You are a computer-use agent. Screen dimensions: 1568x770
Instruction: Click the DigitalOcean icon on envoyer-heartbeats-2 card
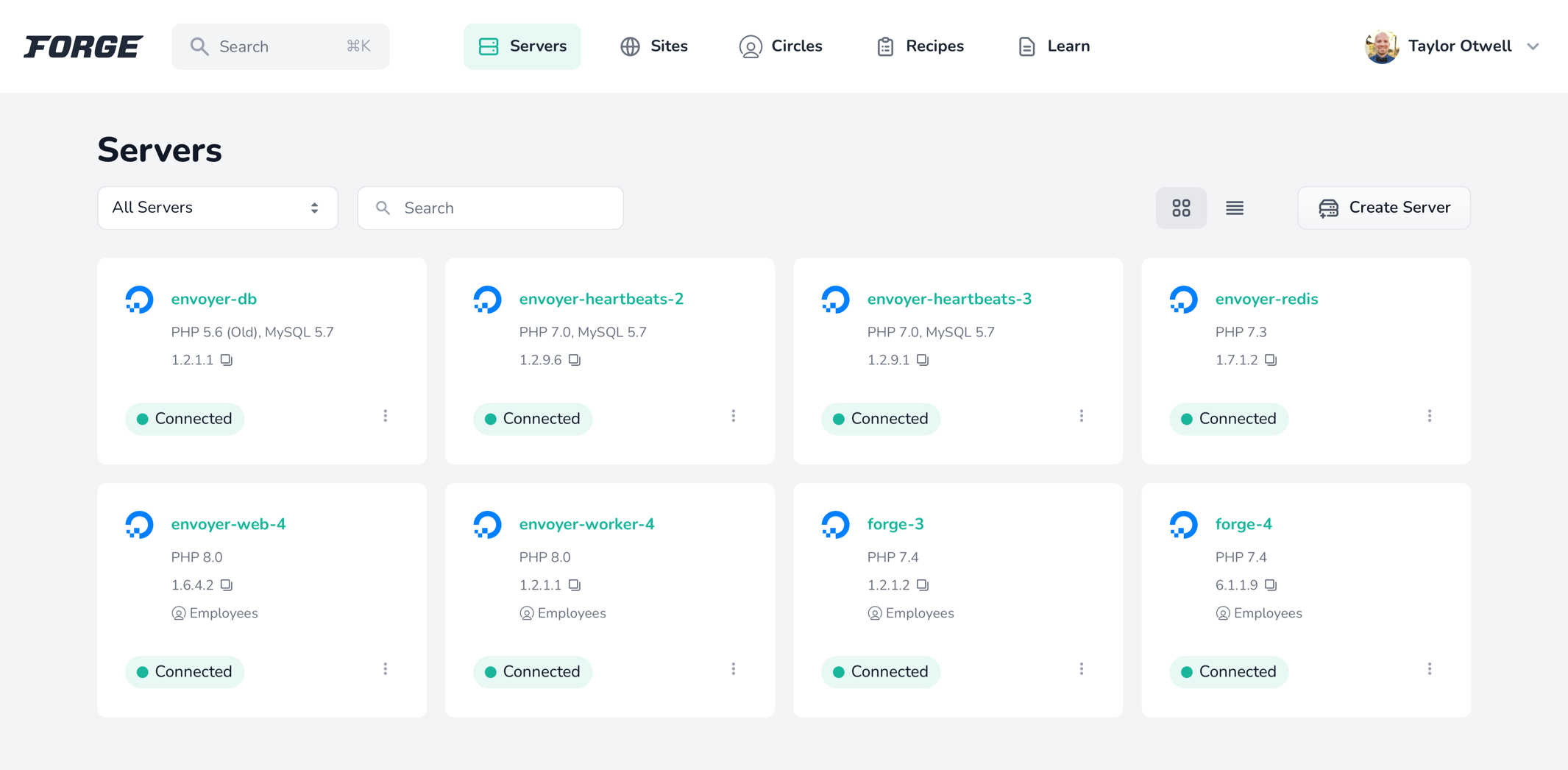click(487, 300)
